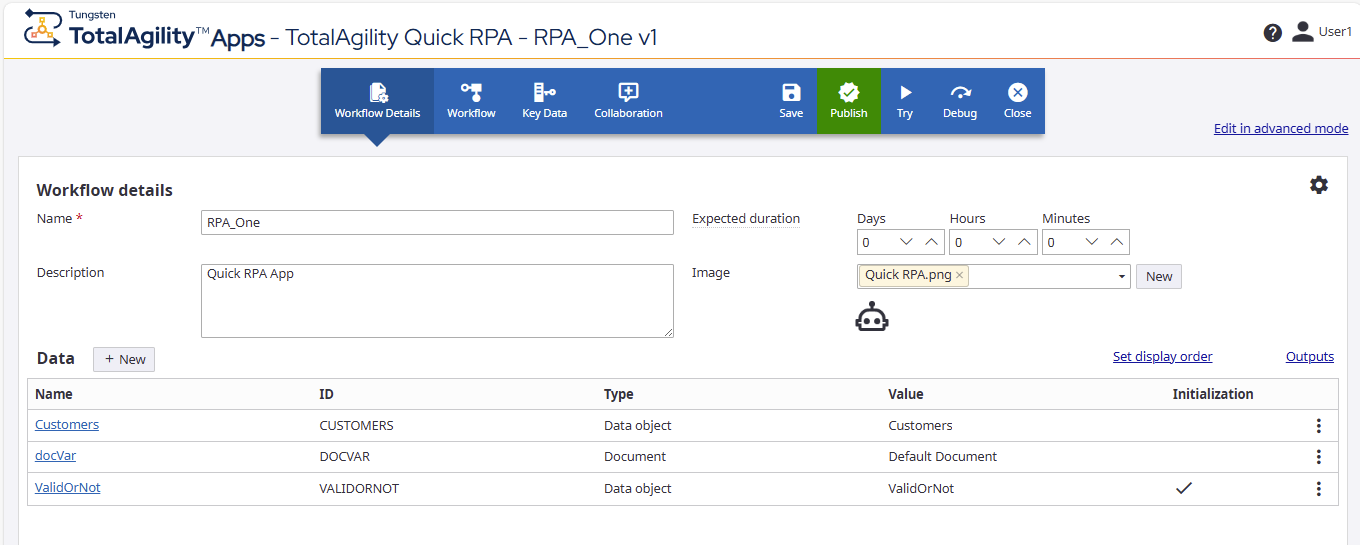Click the ID column header
Image resolution: width=1360 pixels, height=545 pixels.
pyautogui.click(x=326, y=394)
